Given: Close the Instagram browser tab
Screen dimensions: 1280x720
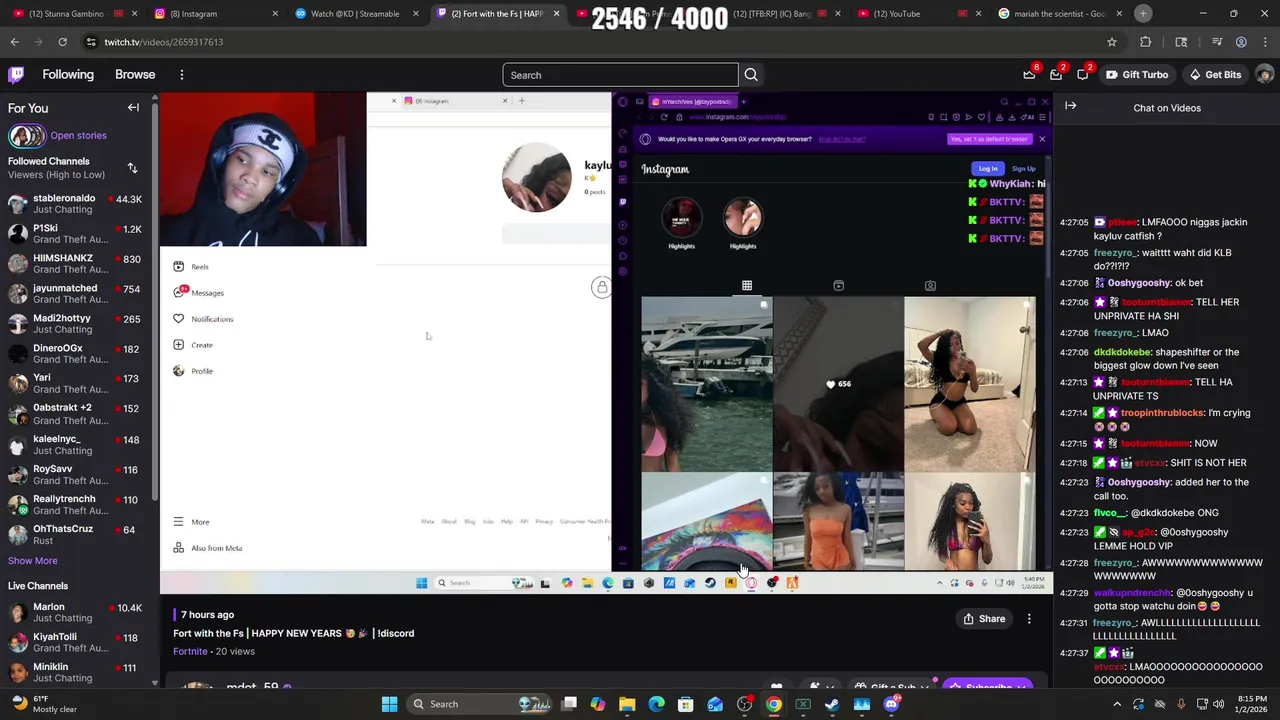Looking at the screenshot, I should [x=274, y=14].
